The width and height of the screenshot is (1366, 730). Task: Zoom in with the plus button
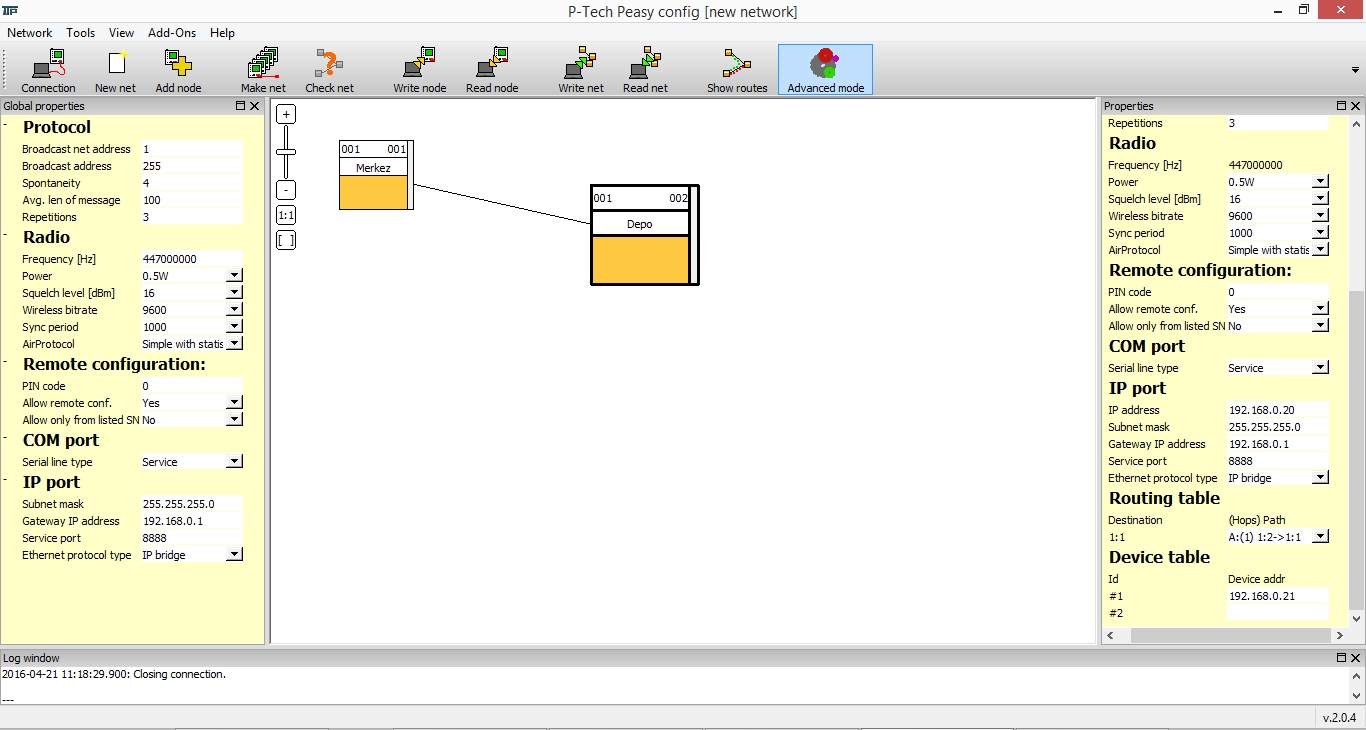point(286,115)
